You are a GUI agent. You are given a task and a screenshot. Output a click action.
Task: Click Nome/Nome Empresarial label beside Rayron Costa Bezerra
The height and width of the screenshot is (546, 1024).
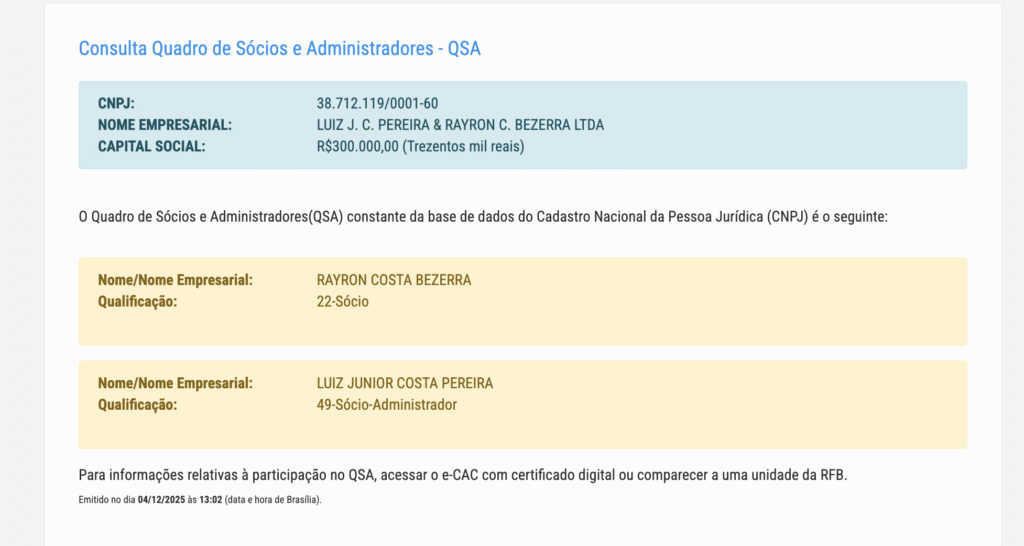click(x=175, y=280)
